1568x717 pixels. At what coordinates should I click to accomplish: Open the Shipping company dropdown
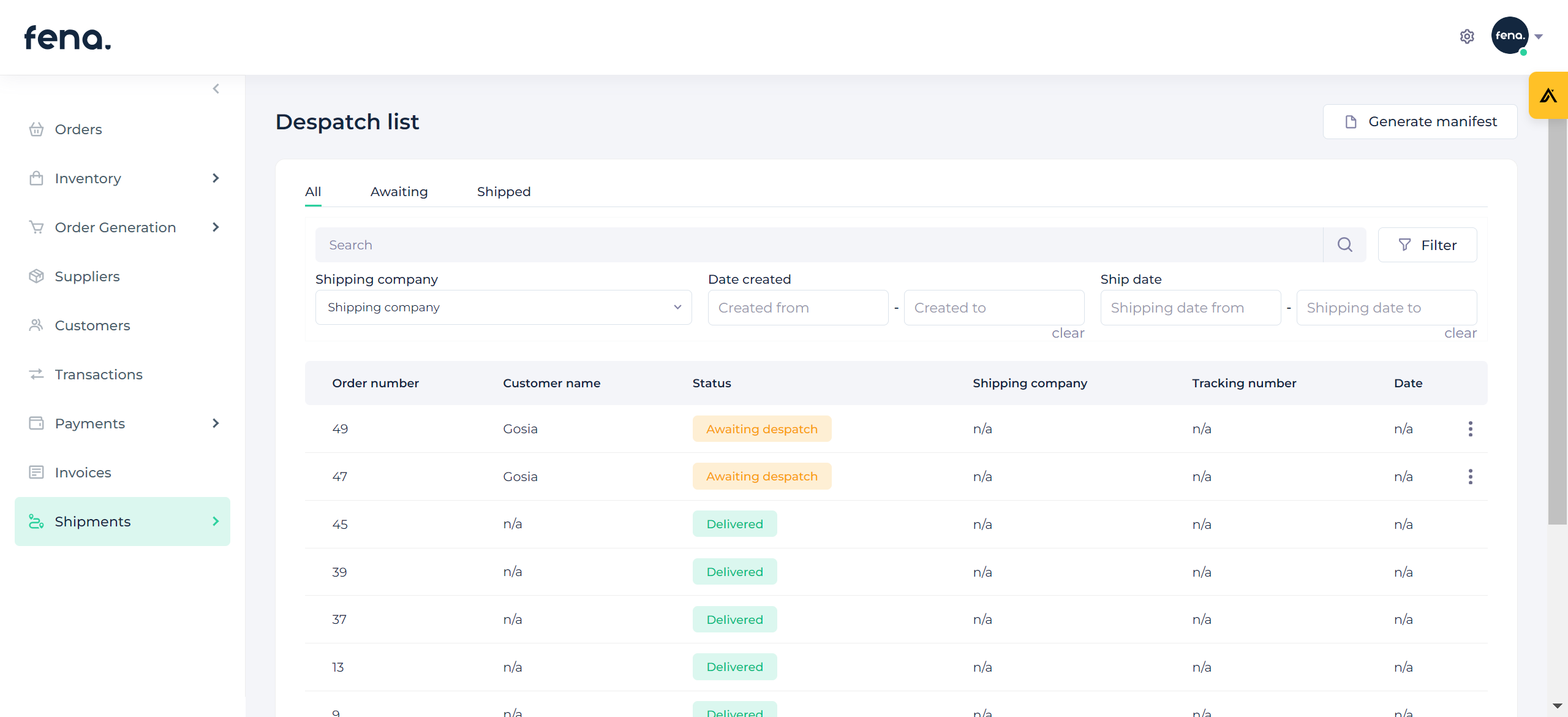pyautogui.click(x=503, y=308)
